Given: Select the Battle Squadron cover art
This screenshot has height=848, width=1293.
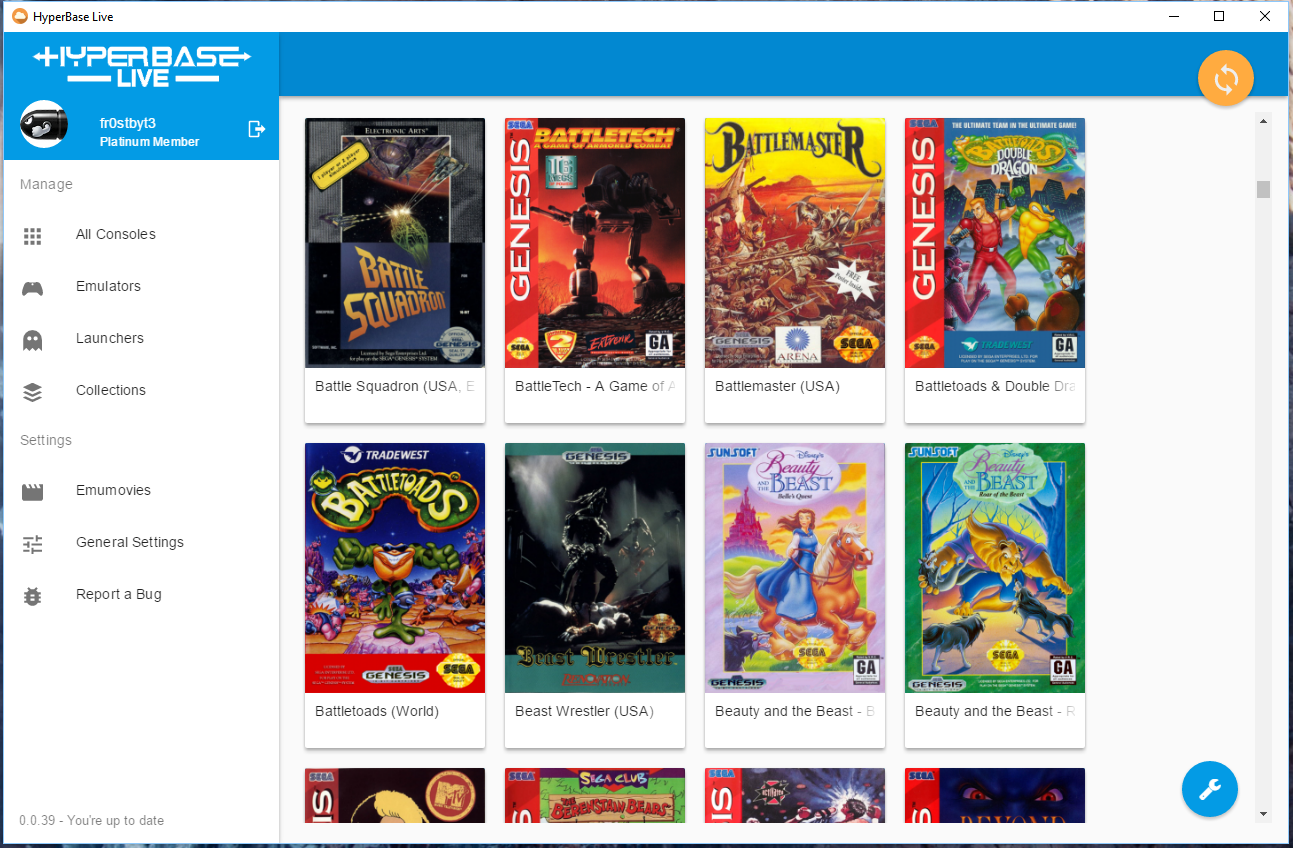Looking at the screenshot, I should click(x=395, y=243).
